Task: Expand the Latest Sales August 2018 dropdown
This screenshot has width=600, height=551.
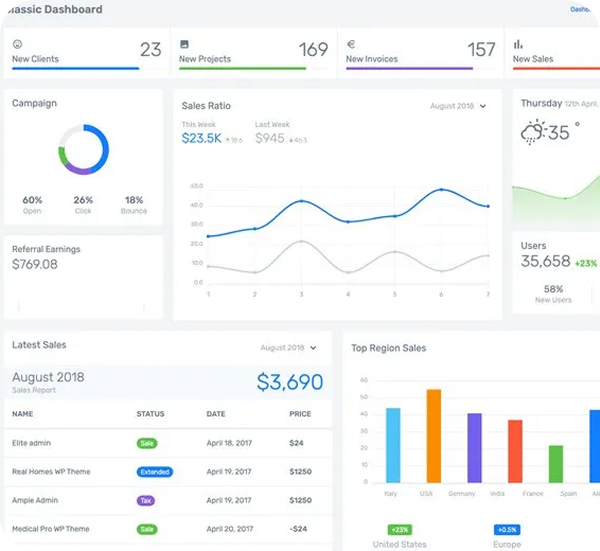Action: click(288, 348)
